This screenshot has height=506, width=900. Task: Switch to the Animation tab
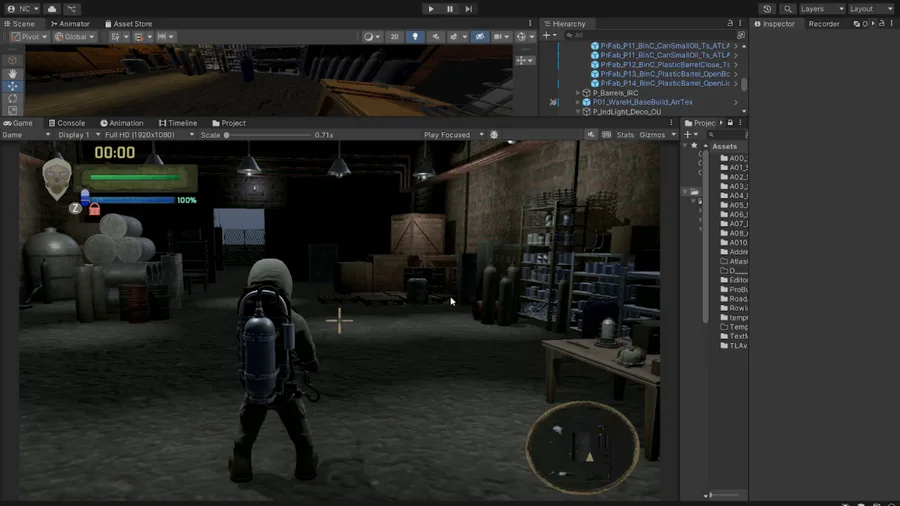[122, 123]
